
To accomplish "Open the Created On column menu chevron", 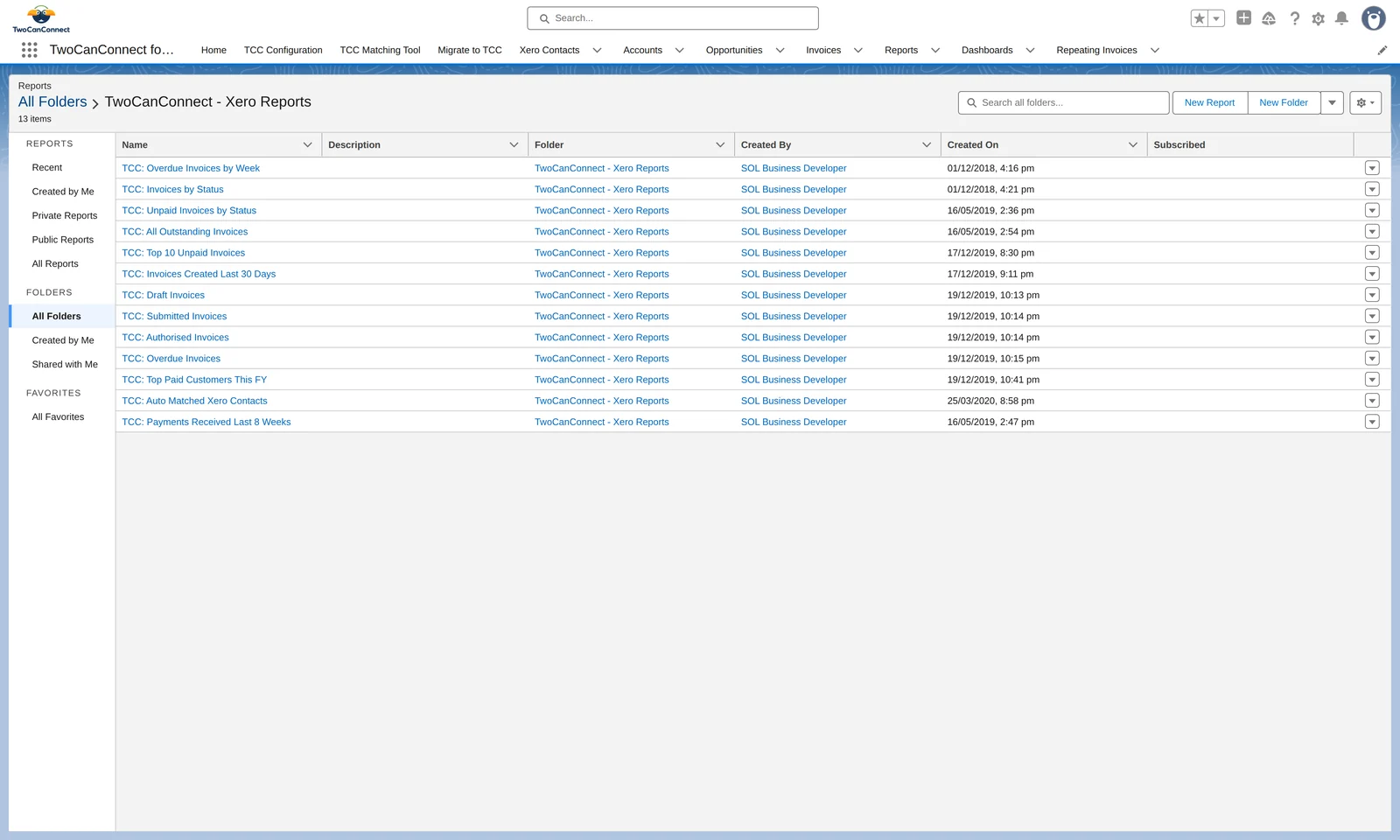I will (1133, 145).
